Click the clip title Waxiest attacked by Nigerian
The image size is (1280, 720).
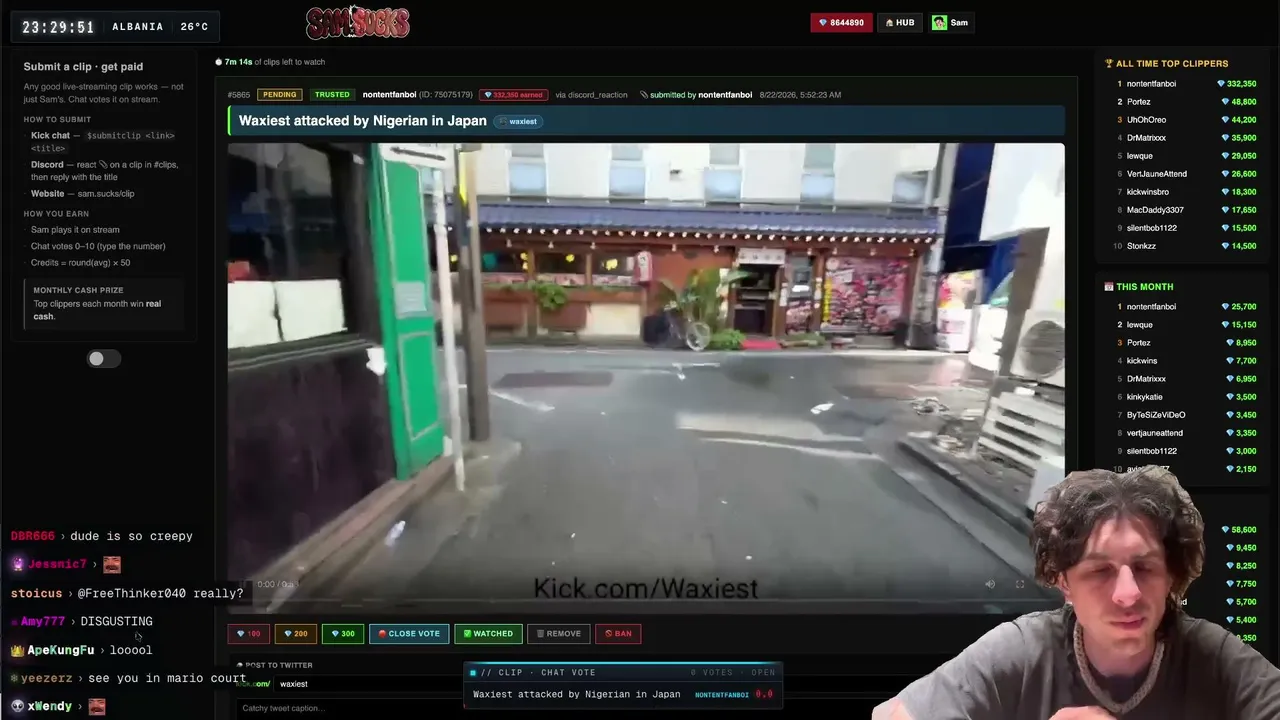click(x=363, y=121)
